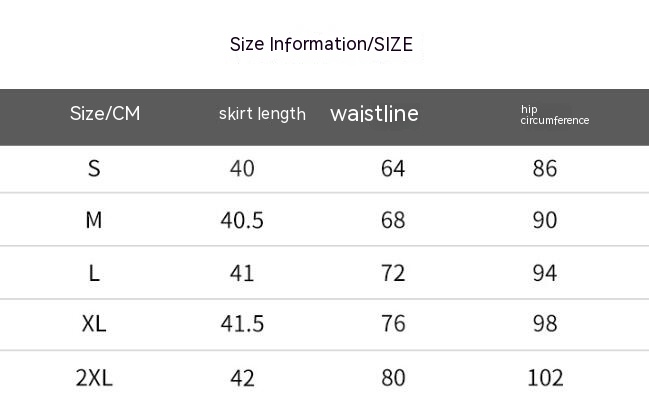Select skirt length value 41.5
The height and width of the screenshot is (408, 649).
[242, 325]
